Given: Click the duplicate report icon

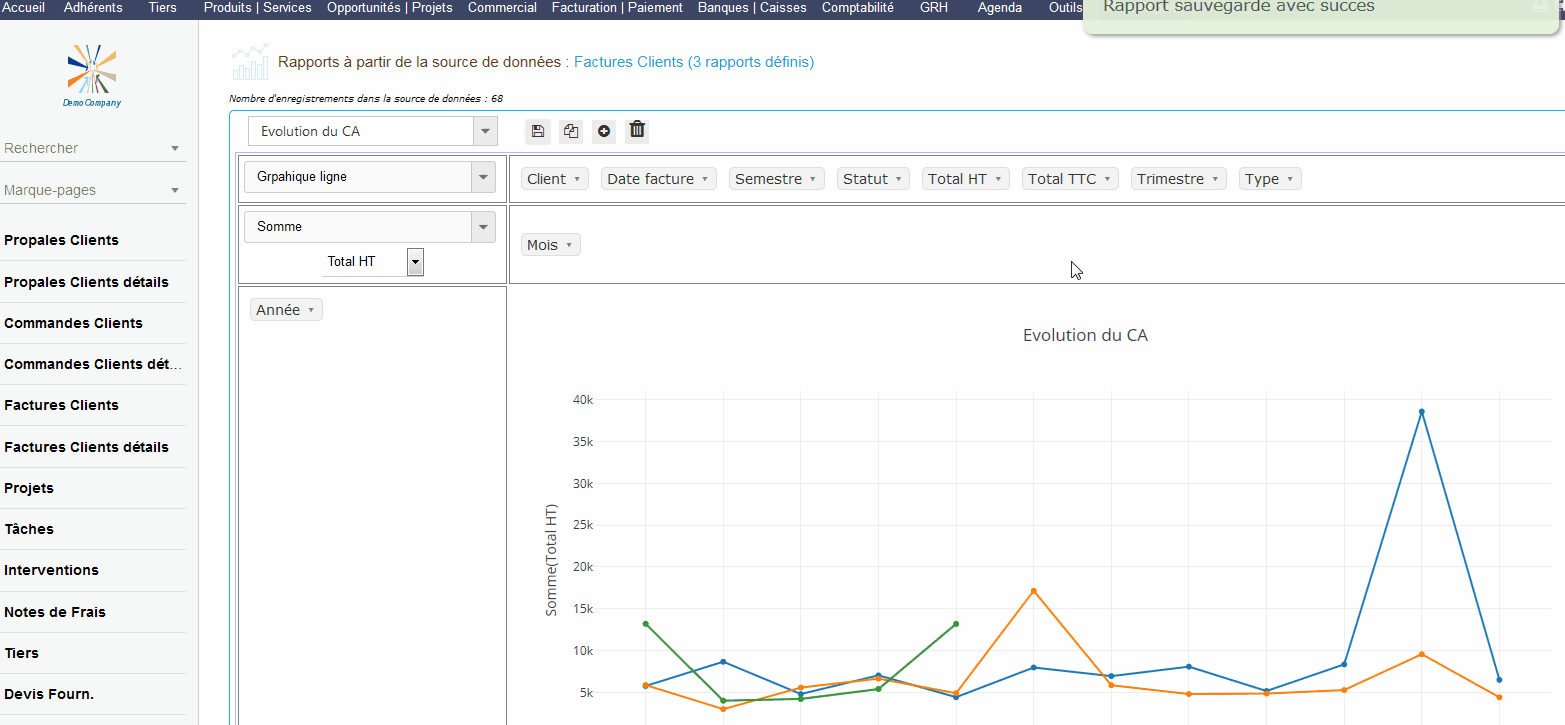Looking at the screenshot, I should pyautogui.click(x=571, y=131).
